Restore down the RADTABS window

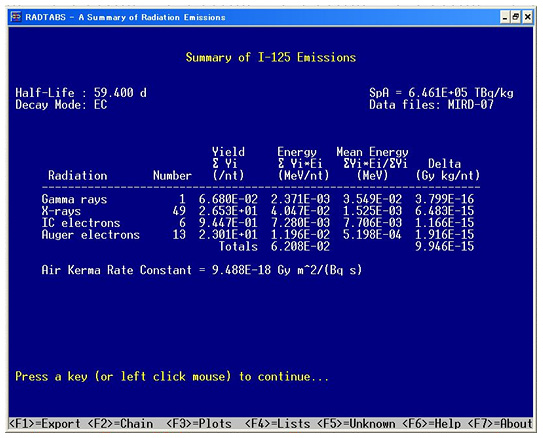point(516,17)
